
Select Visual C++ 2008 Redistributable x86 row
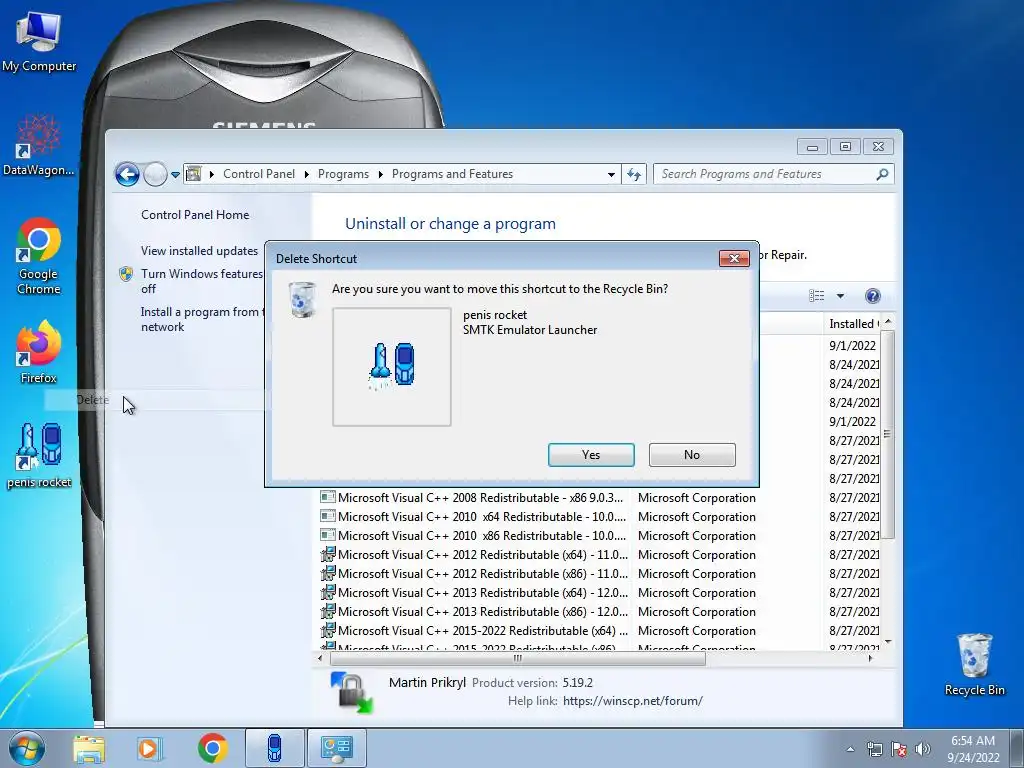tap(598, 498)
